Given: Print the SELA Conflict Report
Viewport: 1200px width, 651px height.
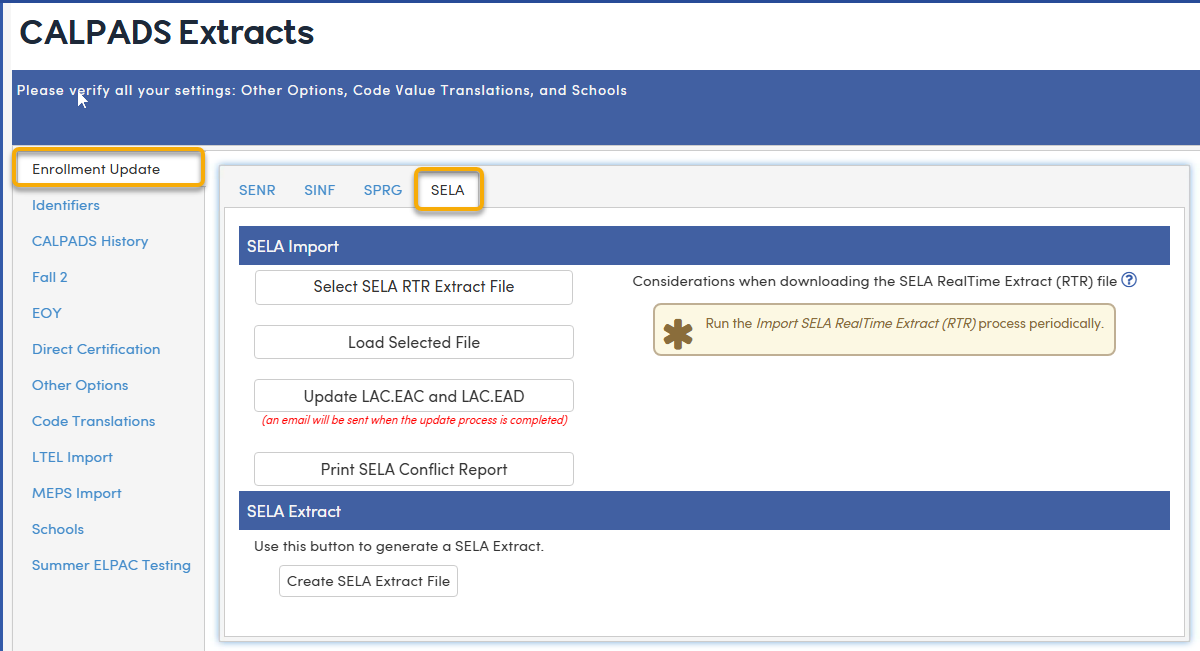Looking at the screenshot, I should 414,469.
